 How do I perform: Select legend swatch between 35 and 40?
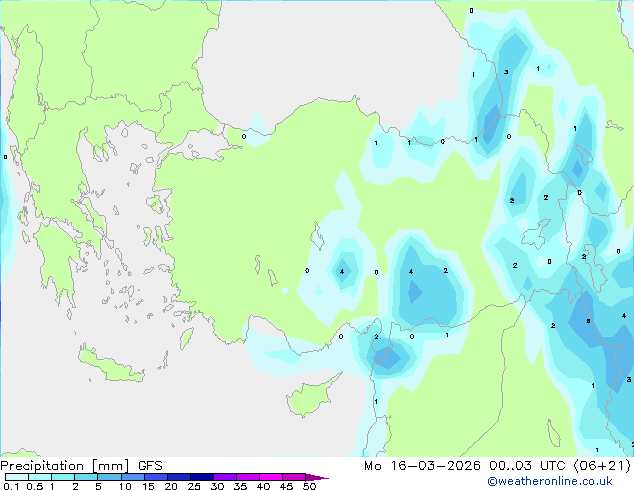point(248,477)
